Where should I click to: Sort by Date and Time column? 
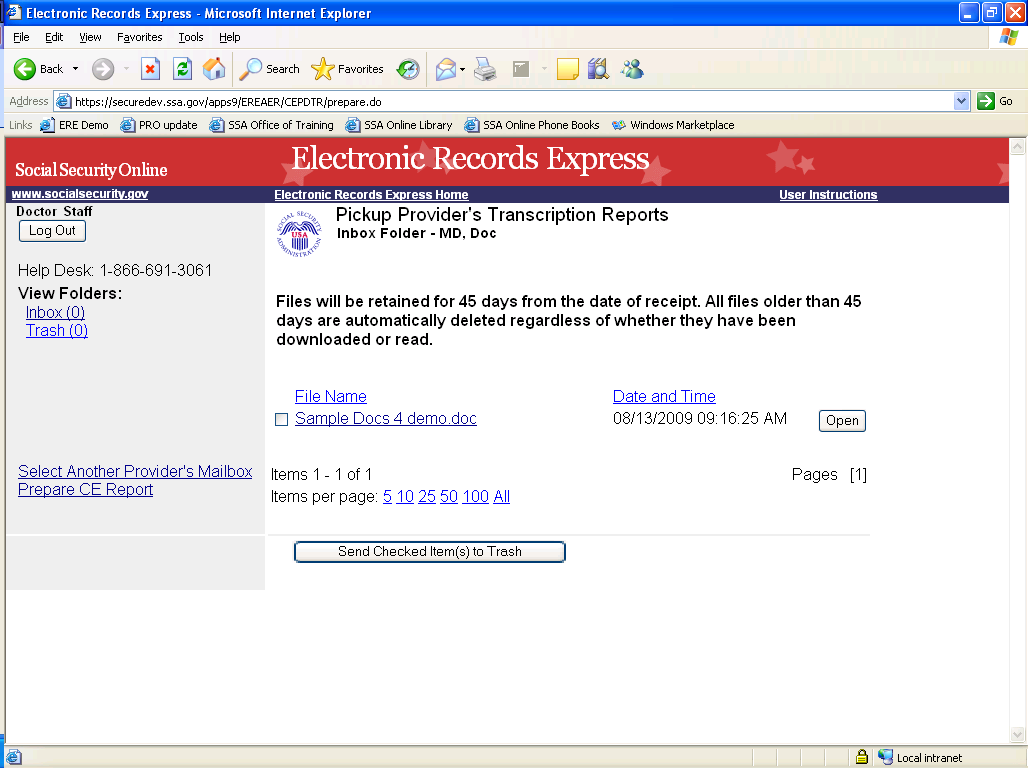point(664,396)
